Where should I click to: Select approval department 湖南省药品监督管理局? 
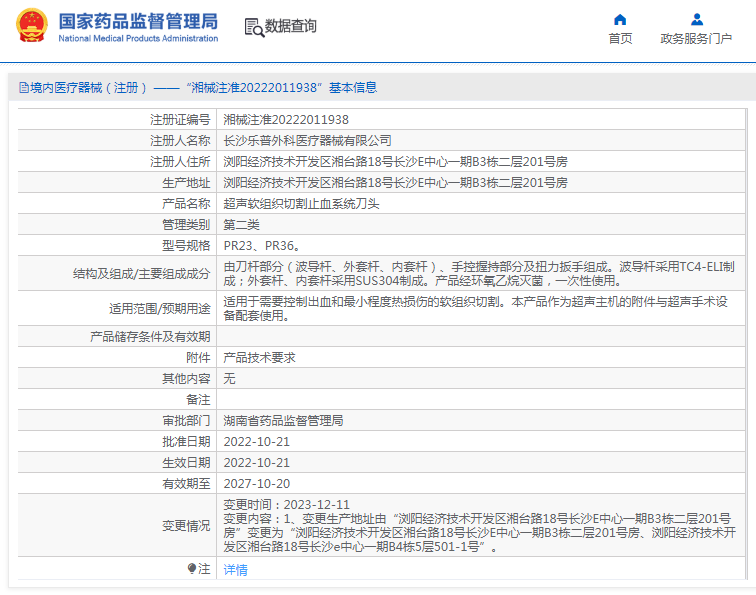pyautogui.click(x=283, y=421)
